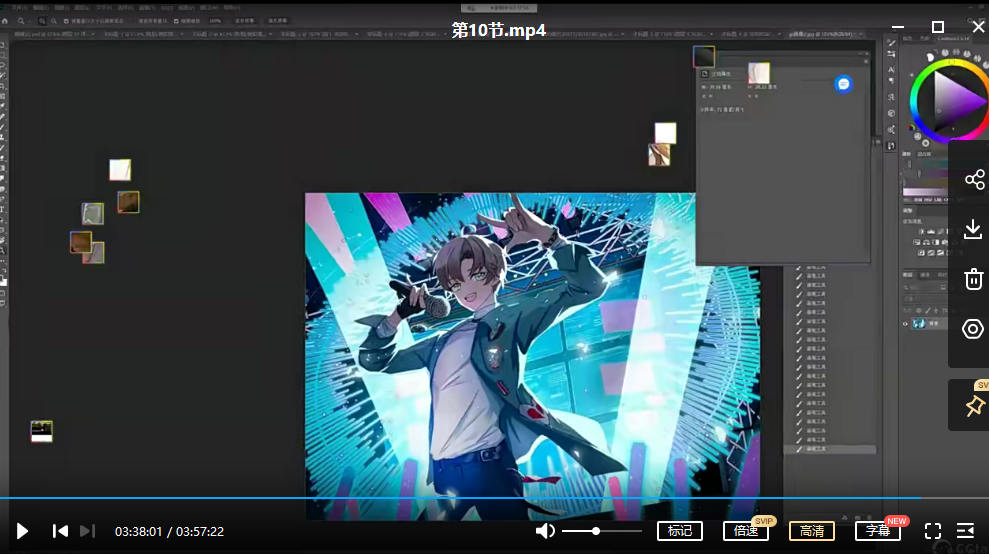Screen dimensions: 989x554
Task: Delete the video with the trash icon
Action: coord(974,279)
